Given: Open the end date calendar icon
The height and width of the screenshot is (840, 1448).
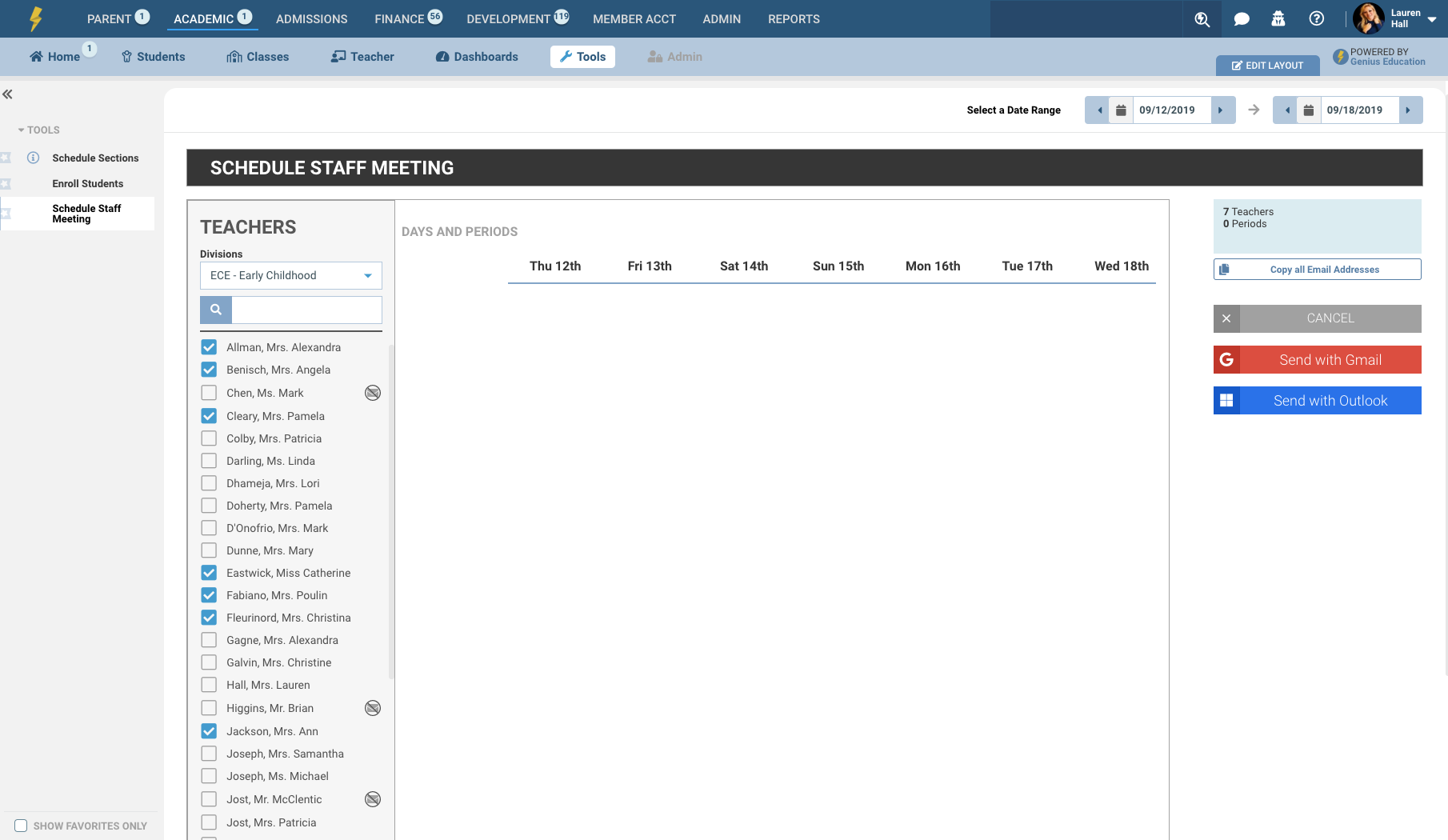Looking at the screenshot, I should [1308, 110].
